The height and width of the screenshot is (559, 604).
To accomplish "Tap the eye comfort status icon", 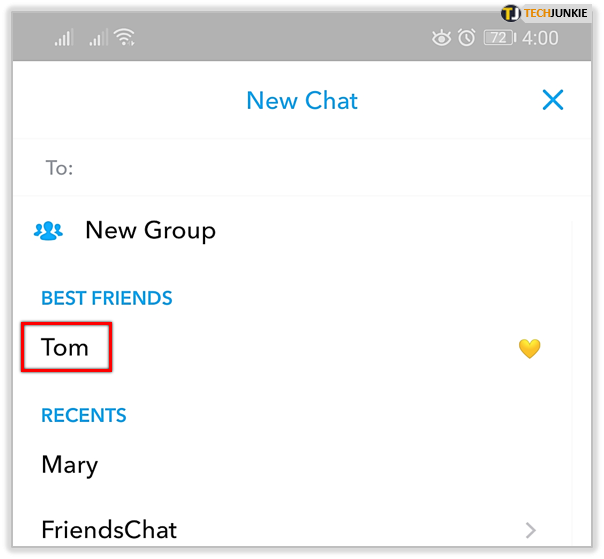I will [441, 38].
